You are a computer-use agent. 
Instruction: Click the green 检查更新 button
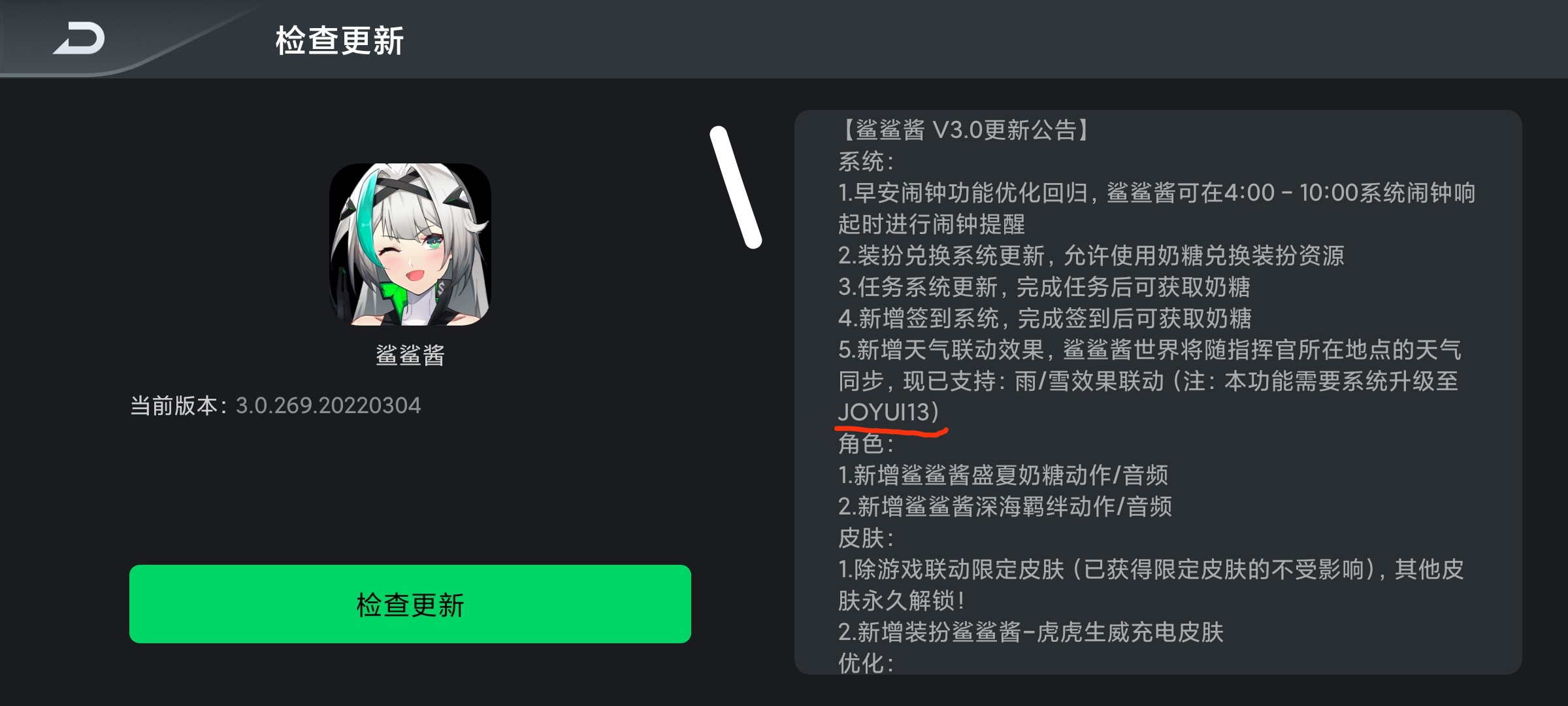tap(410, 604)
